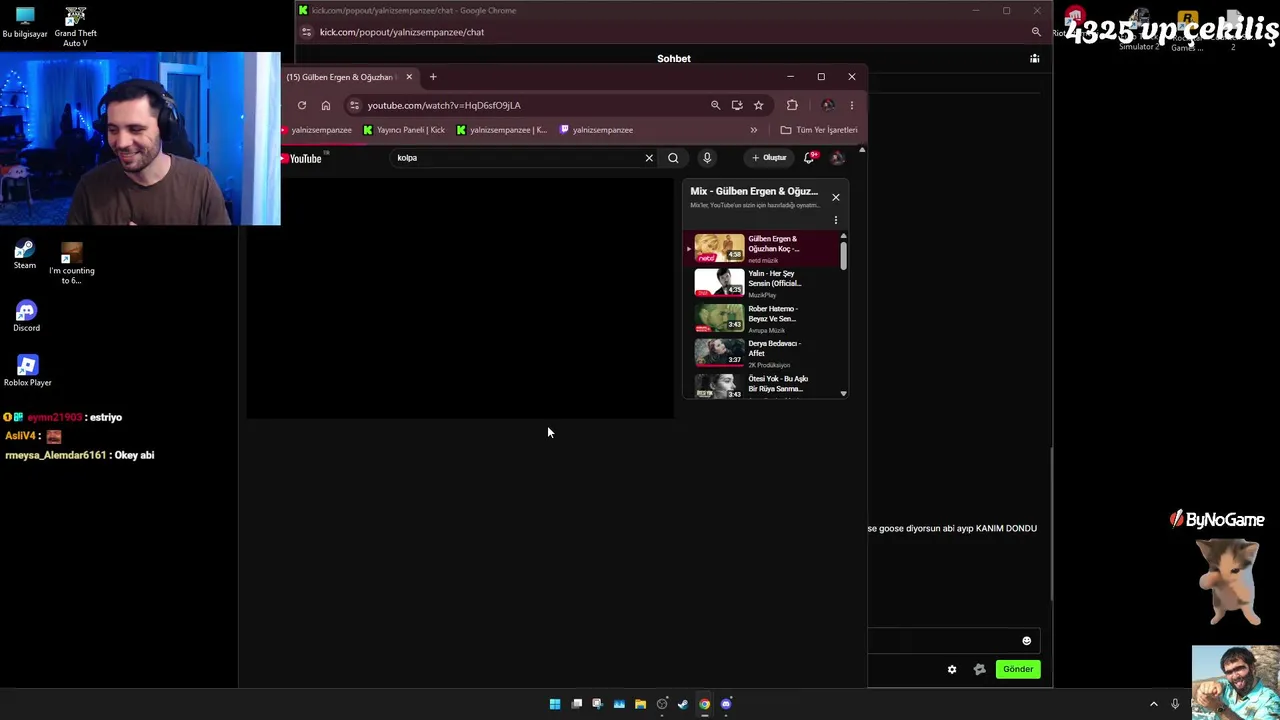The width and height of the screenshot is (1280, 720).
Task: Play the Gülben Ergen & Oğuzhan Koç video
Action: (x=760, y=248)
